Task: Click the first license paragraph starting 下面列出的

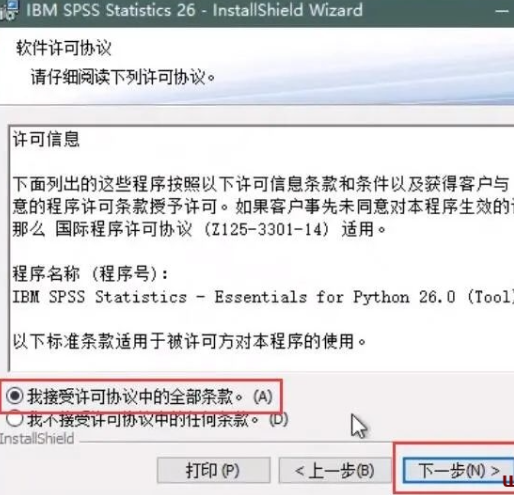Action: 263,207
